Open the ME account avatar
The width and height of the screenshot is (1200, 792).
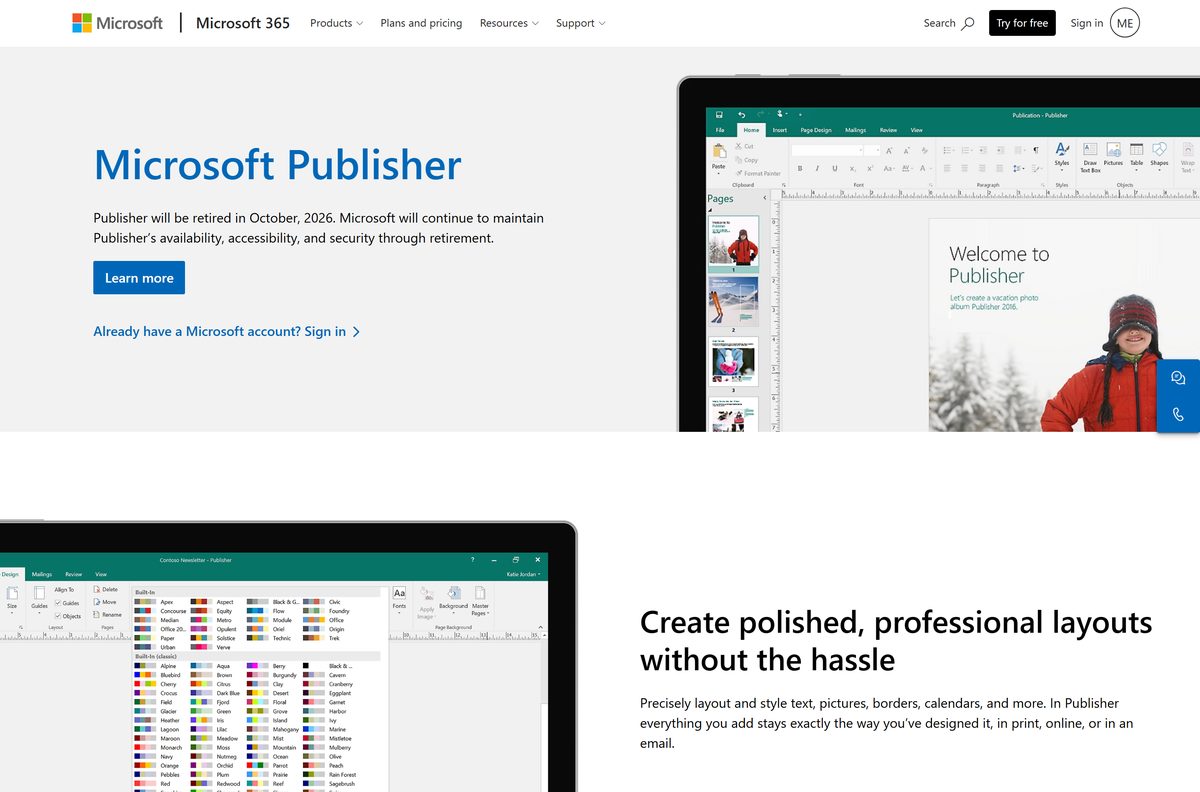coord(1125,23)
